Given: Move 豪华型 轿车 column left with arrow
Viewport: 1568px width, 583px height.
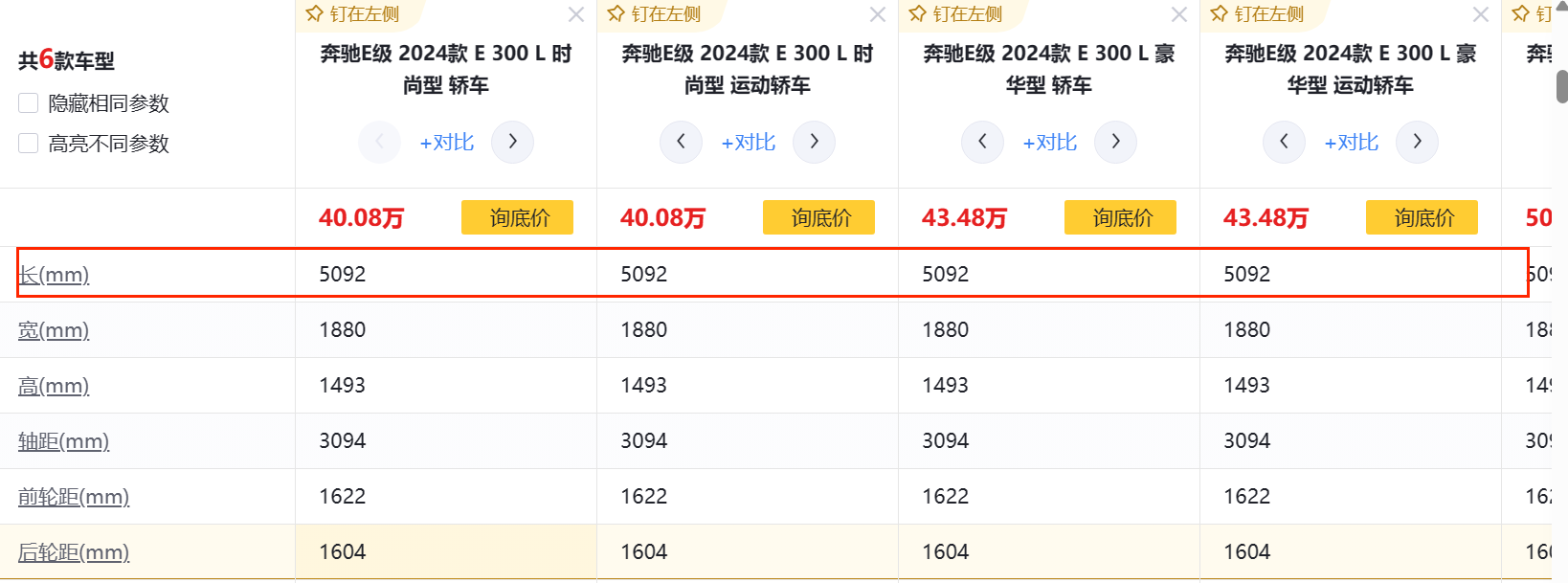Looking at the screenshot, I should (982, 142).
